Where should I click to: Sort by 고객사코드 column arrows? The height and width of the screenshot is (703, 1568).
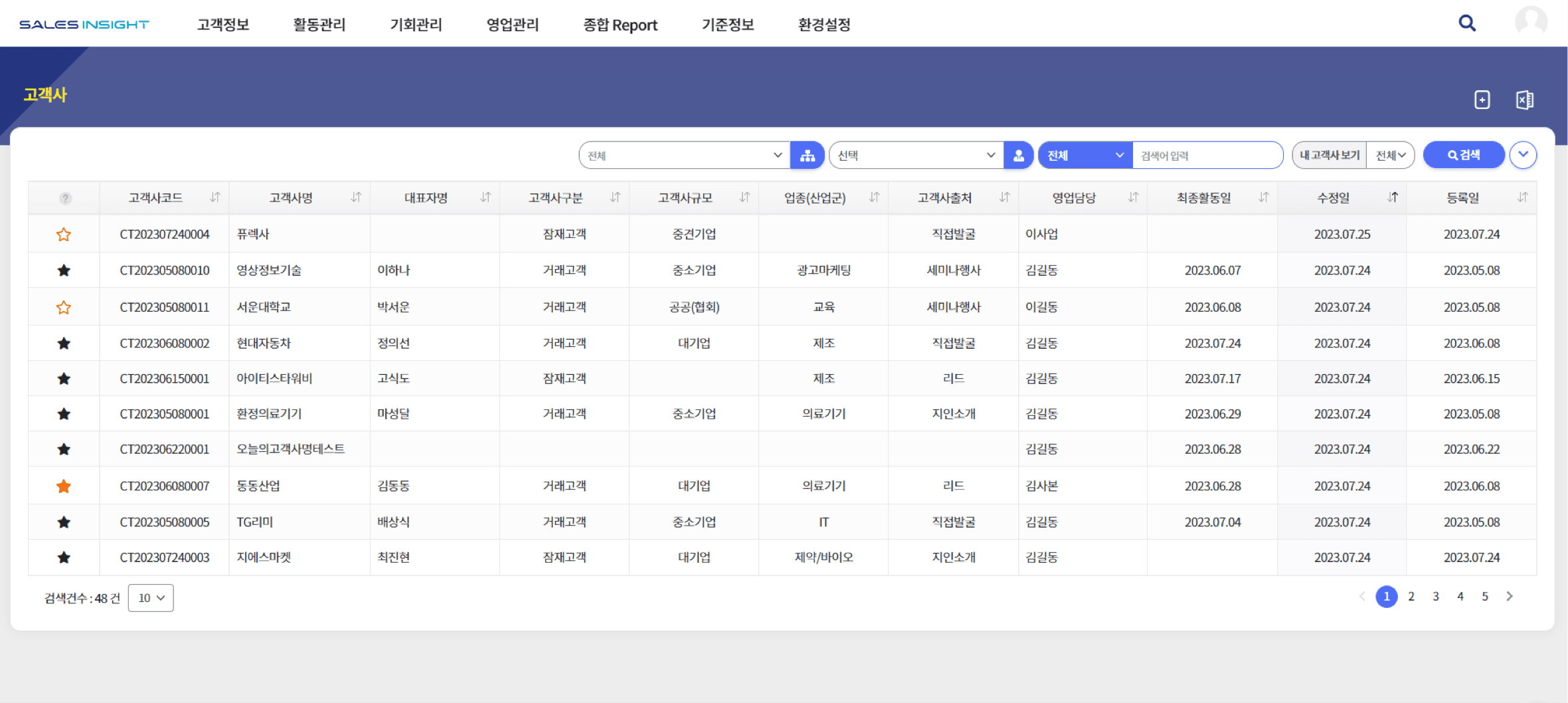tap(215, 197)
